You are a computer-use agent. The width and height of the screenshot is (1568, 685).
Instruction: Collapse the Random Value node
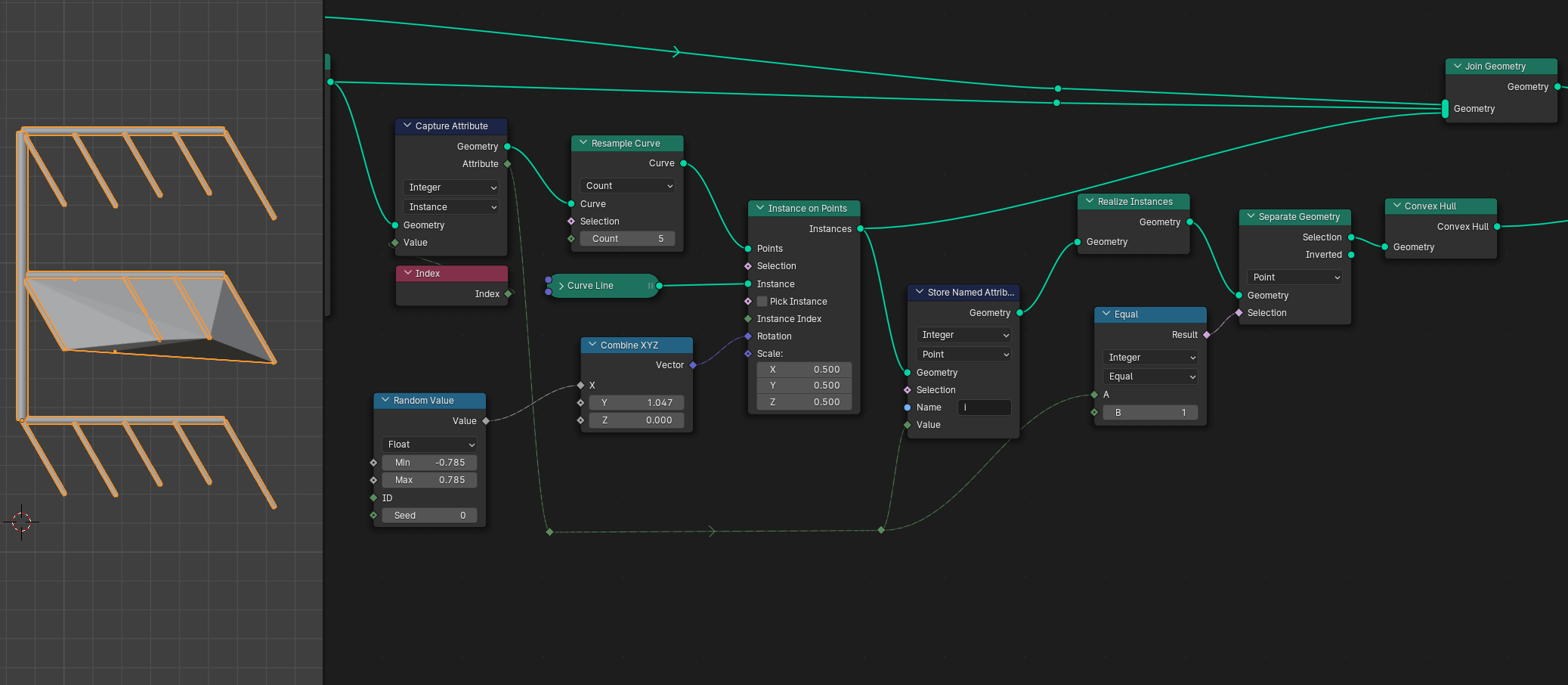(385, 400)
